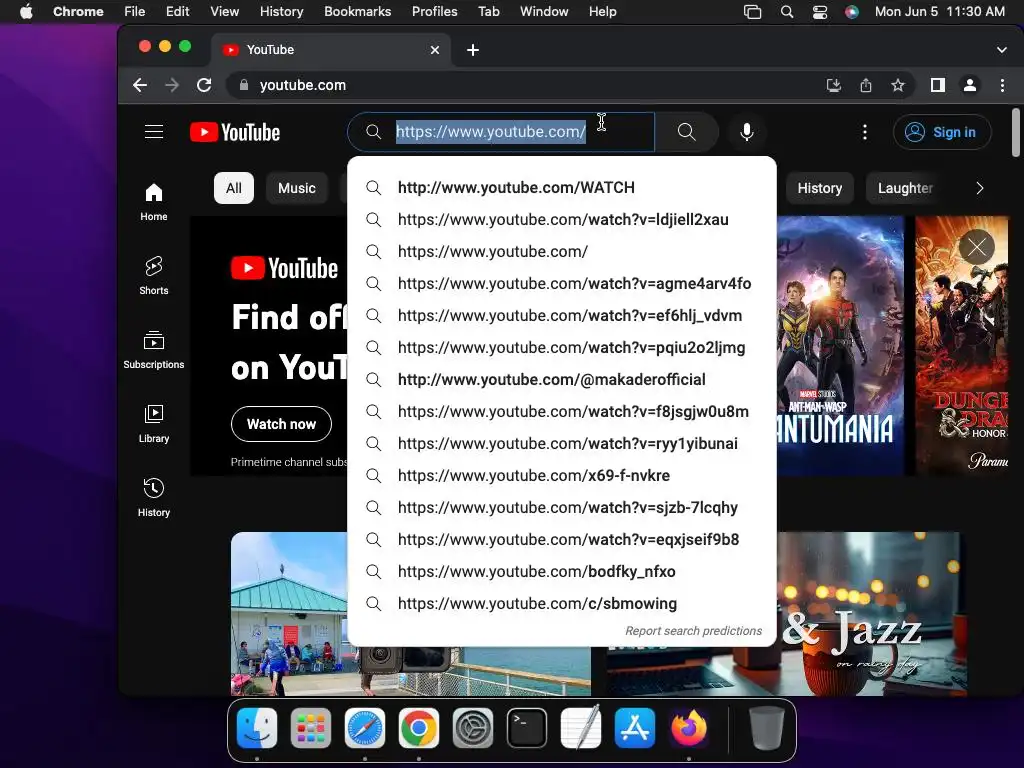Select the Music filter chip
This screenshot has height=768, width=1024.
296,188
